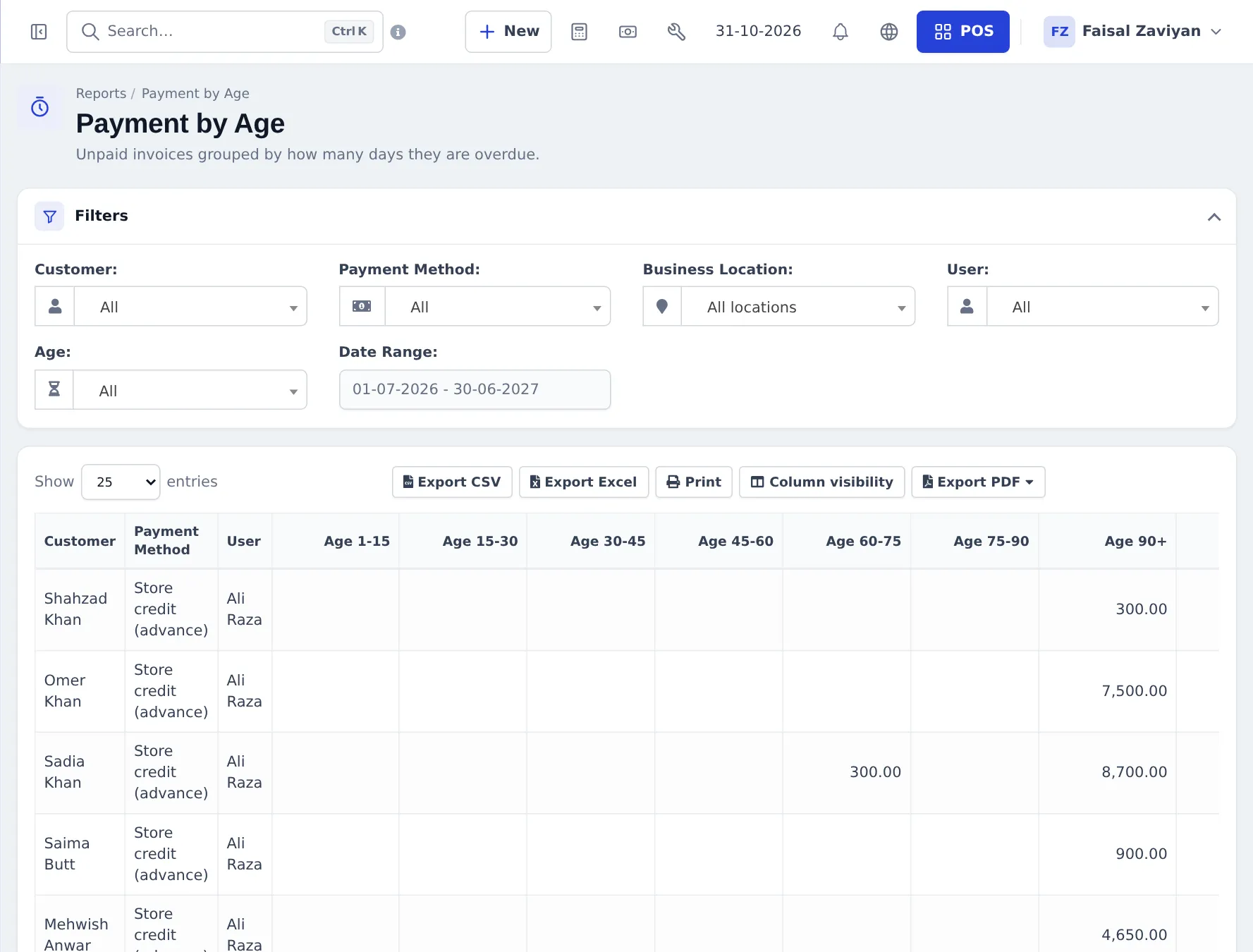Viewport: 1253px width, 952px height.
Task: Open the notifications bell
Action: 840,32
